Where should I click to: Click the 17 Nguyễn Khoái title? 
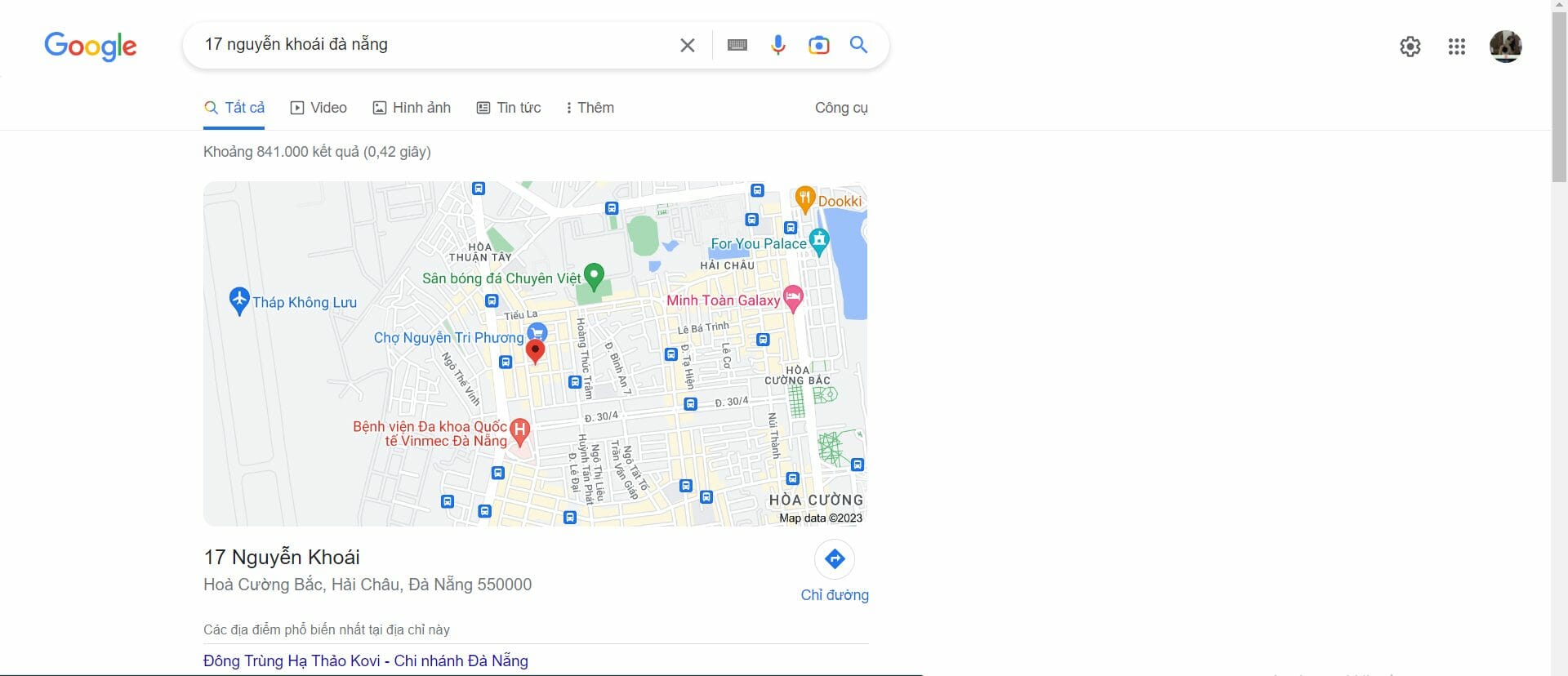click(x=282, y=558)
